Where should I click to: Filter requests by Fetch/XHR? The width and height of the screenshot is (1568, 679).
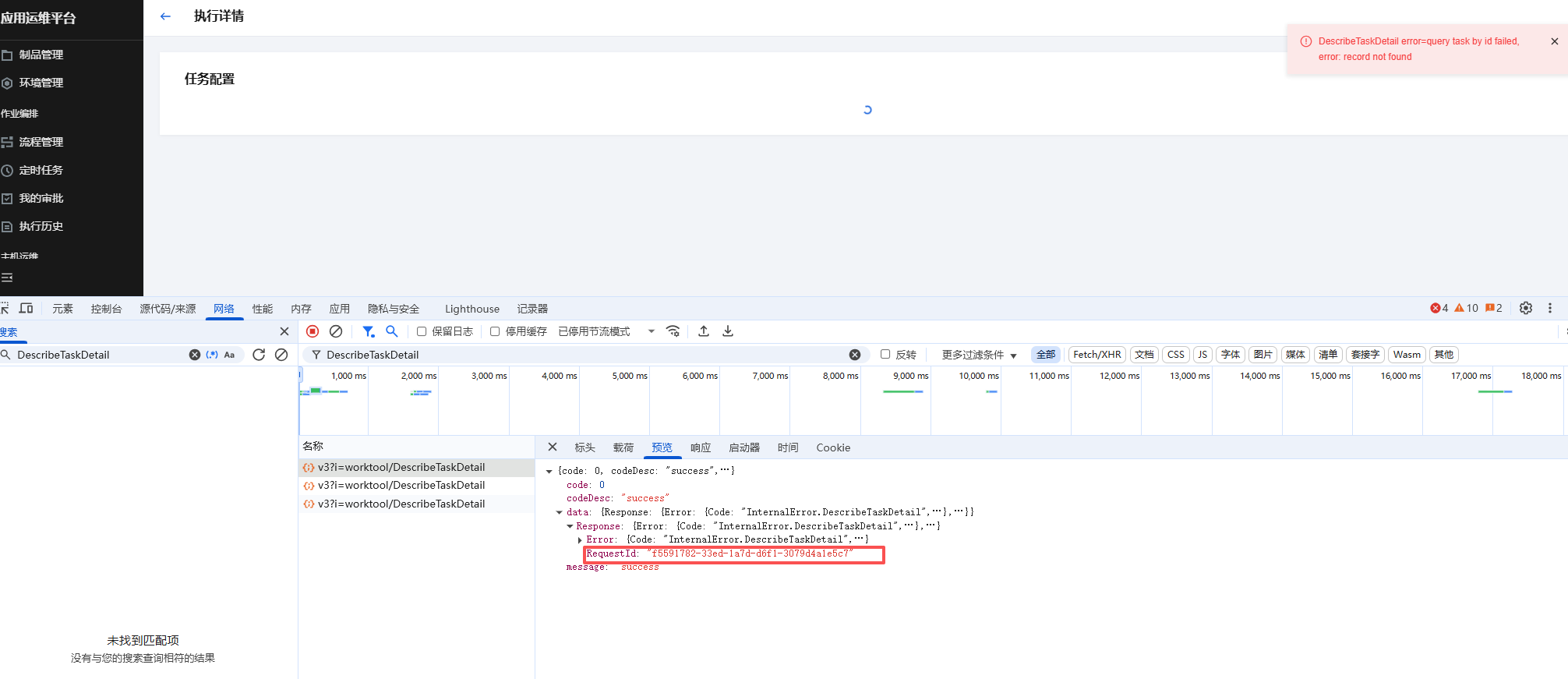coord(1097,355)
